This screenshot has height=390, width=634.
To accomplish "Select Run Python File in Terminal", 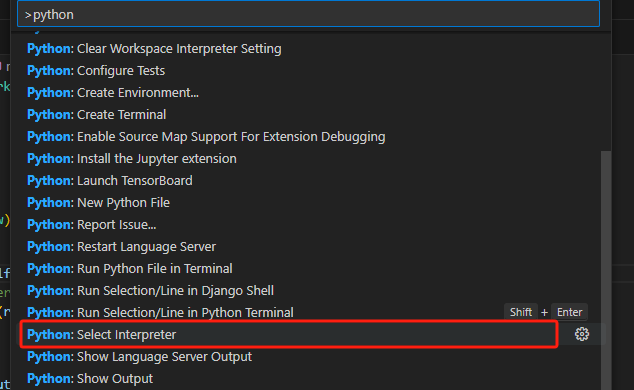I will 311,268.
